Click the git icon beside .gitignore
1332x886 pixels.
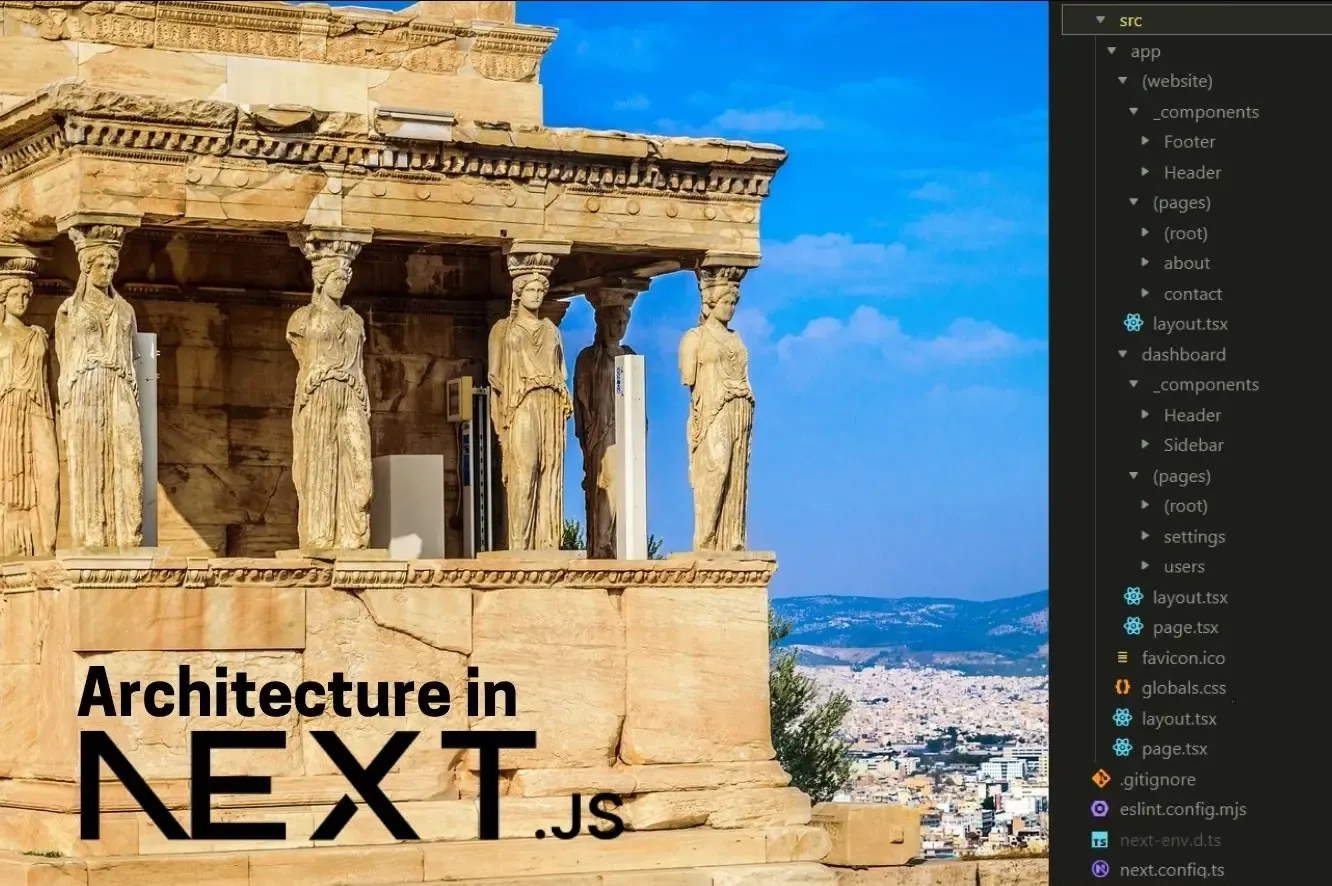(1100, 778)
